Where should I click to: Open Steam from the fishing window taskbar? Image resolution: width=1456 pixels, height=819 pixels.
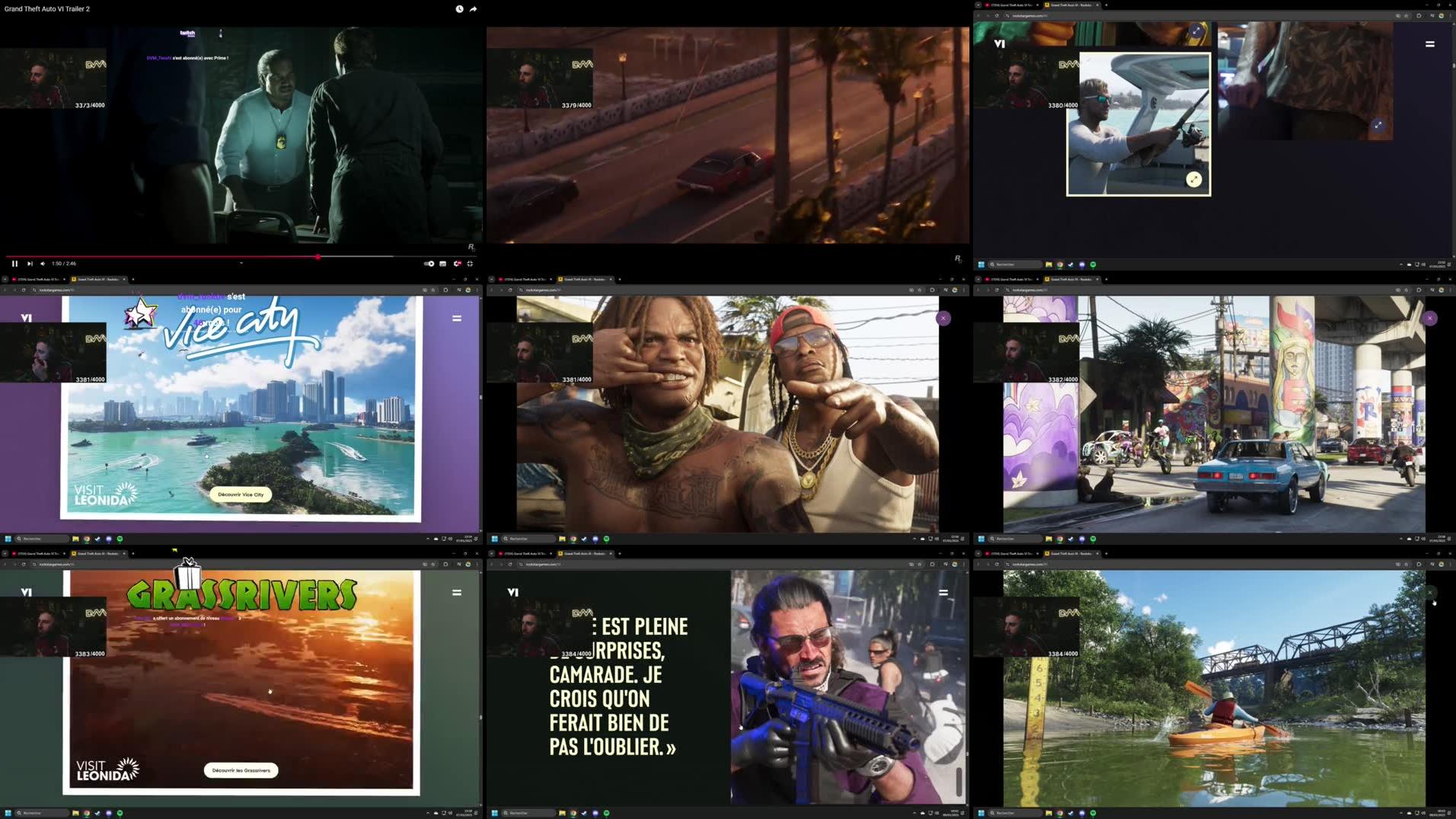pyautogui.click(x=1071, y=264)
